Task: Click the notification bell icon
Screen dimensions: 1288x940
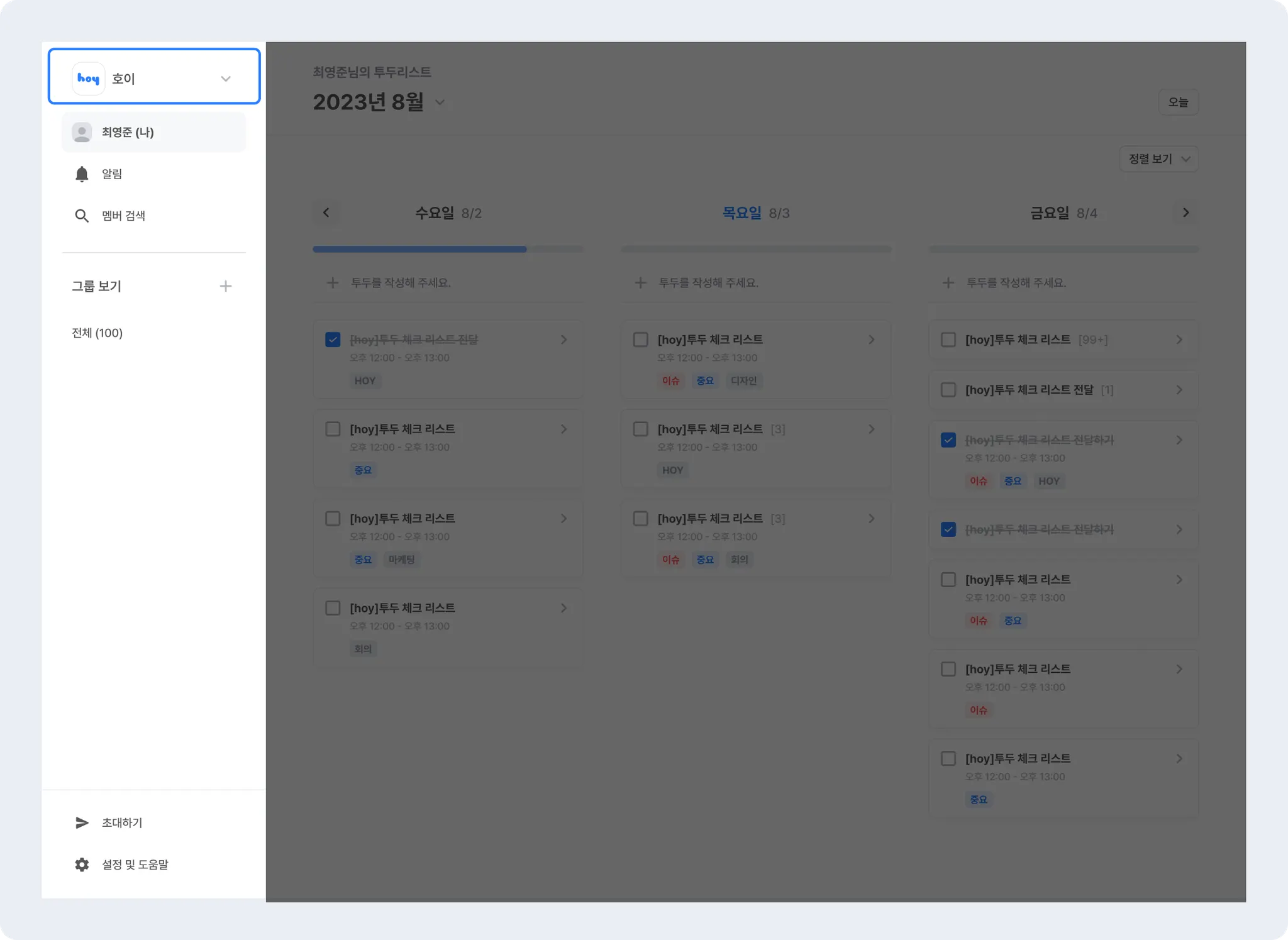Action: (82, 174)
